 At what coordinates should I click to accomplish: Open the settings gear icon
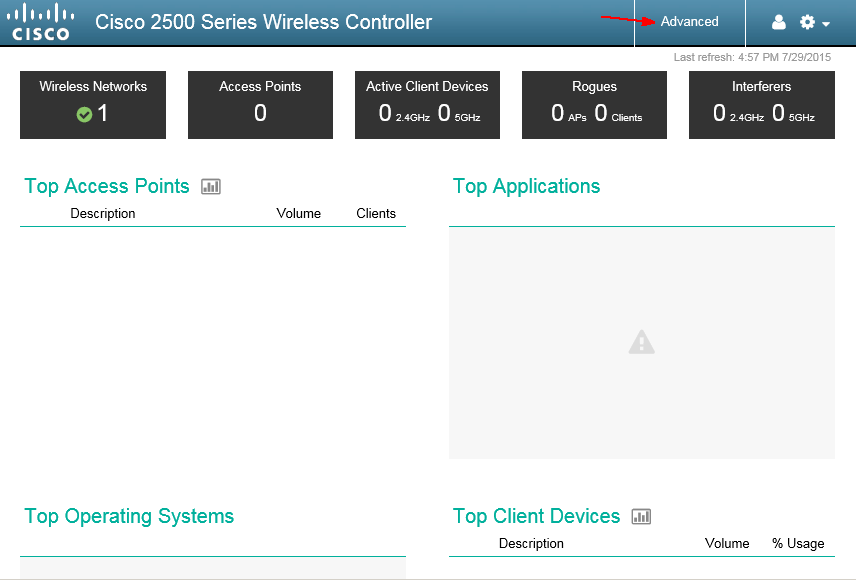tap(807, 22)
